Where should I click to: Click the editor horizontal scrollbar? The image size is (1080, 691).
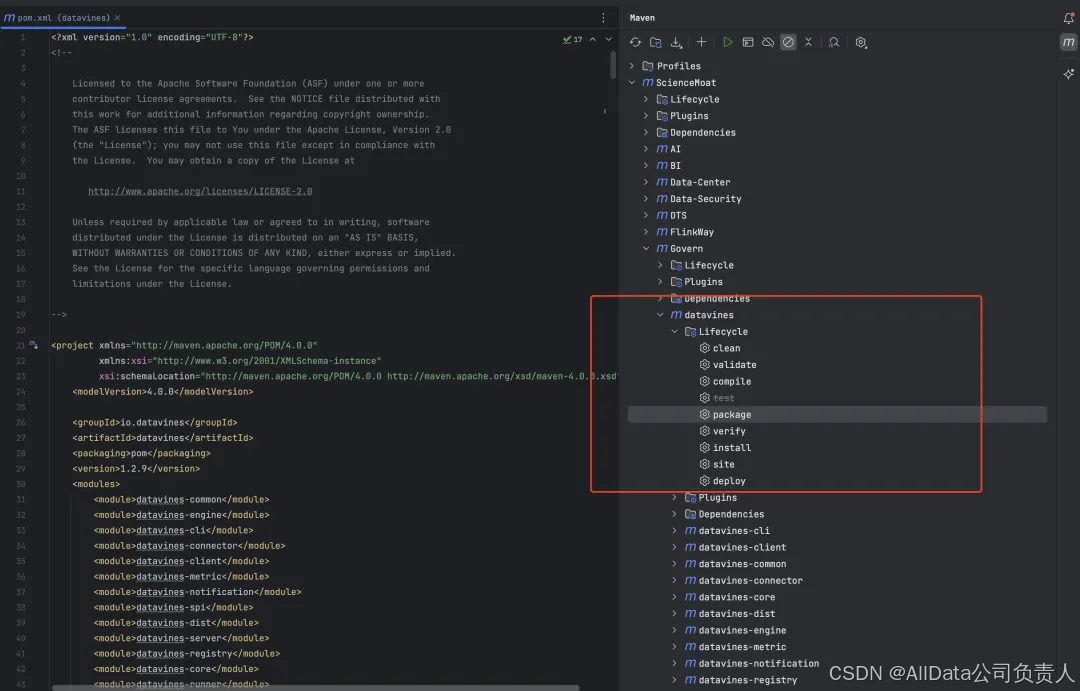click(315, 687)
